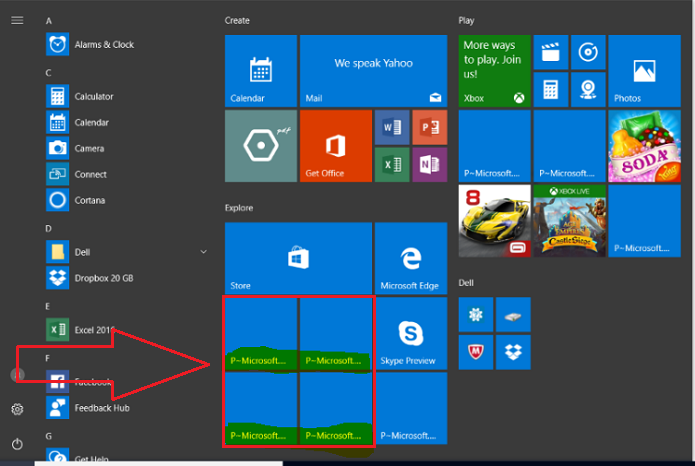Jump via letter G header

(x=48, y=436)
